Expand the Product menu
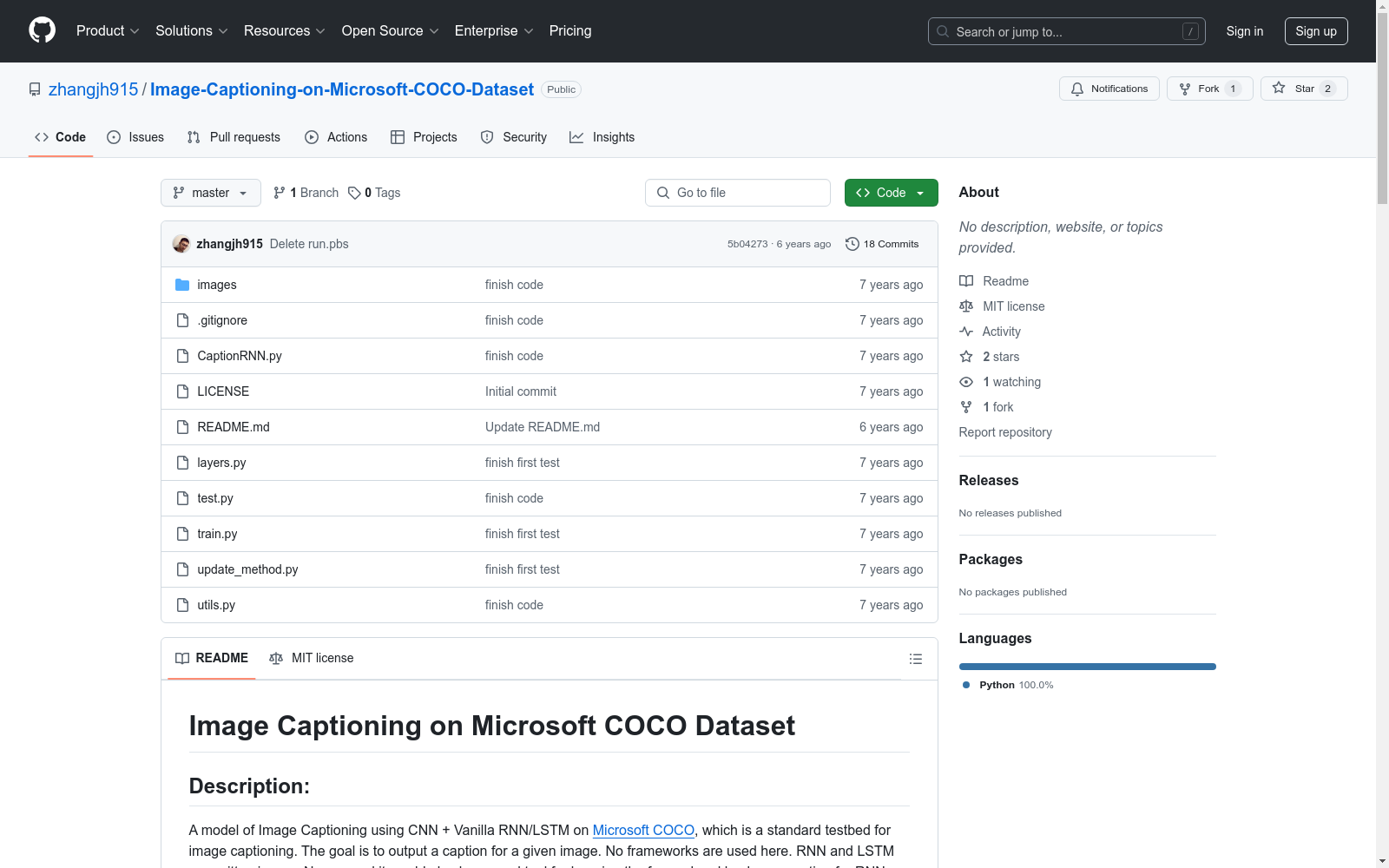This screenshot has width=1389, height=868. tap(108, 30)
